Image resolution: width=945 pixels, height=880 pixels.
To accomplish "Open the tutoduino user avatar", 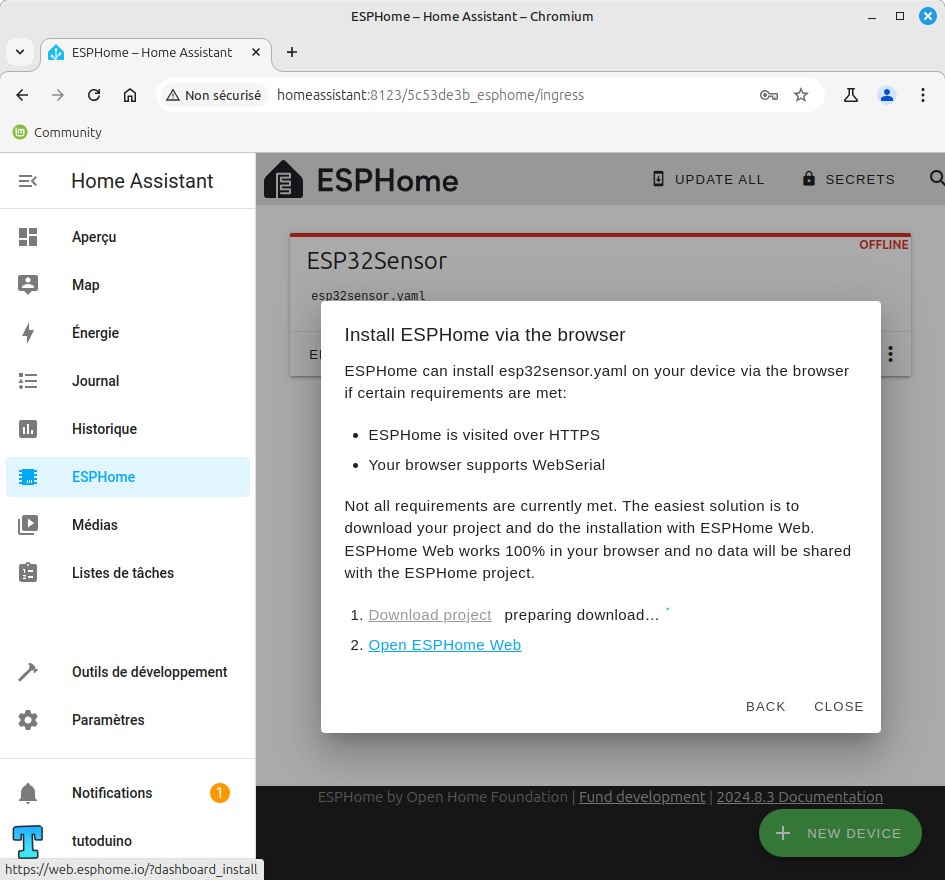I will (x=28, y=841).
